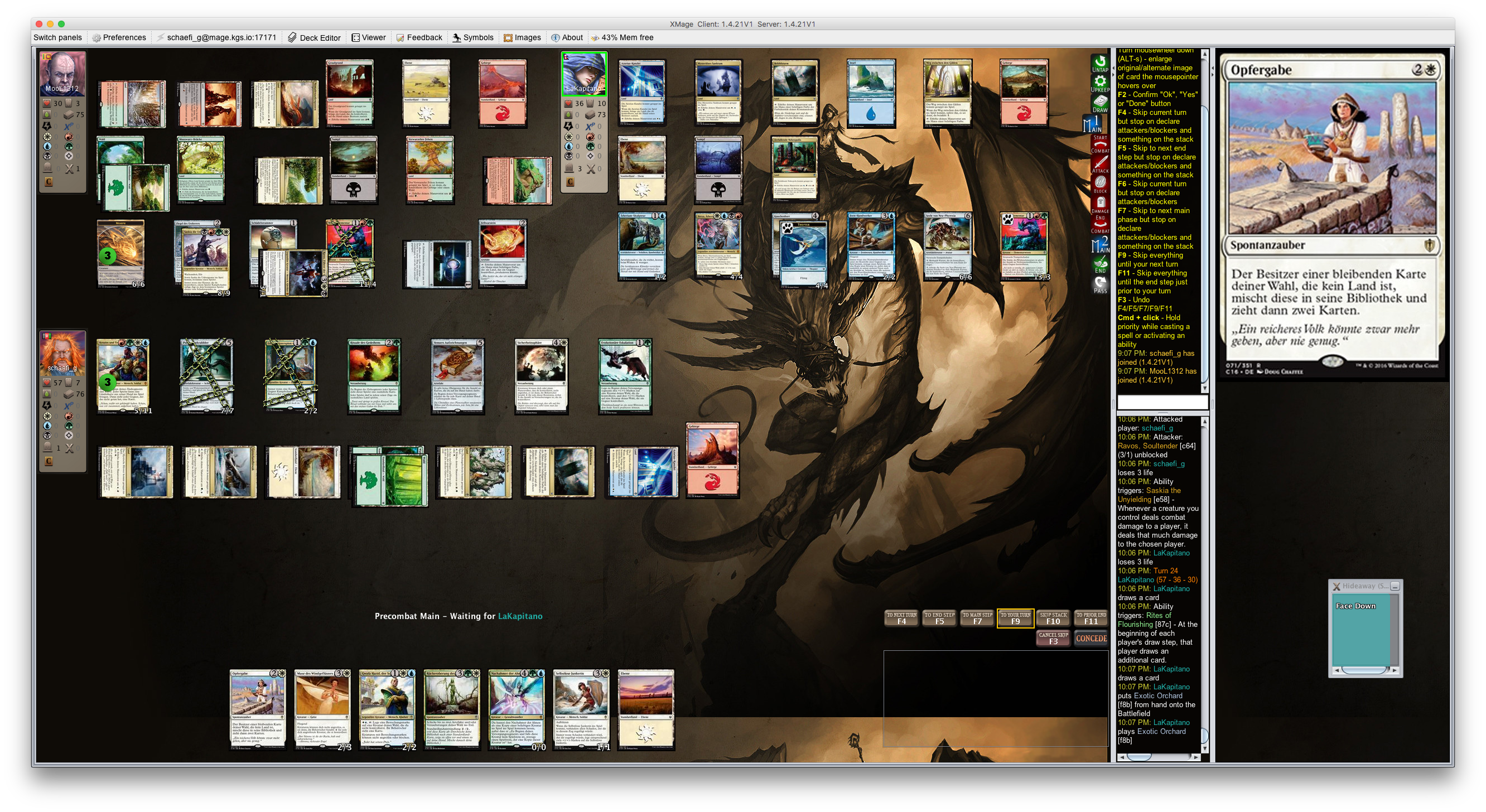Open the Feedback toolbar item

pyautogui.click(x=419, y=37)
